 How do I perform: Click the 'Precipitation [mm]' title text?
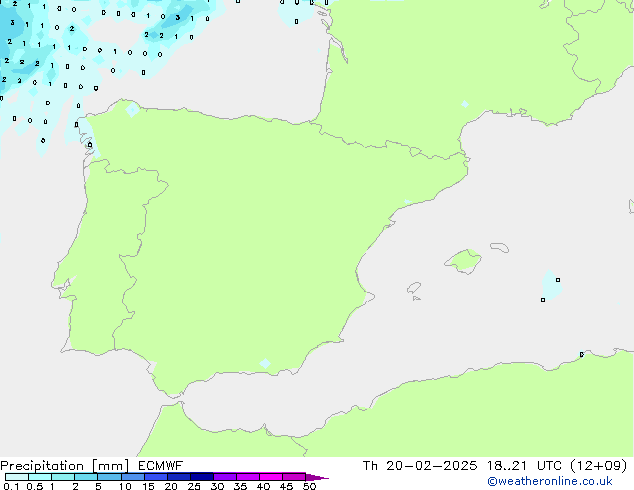(65, 466)
